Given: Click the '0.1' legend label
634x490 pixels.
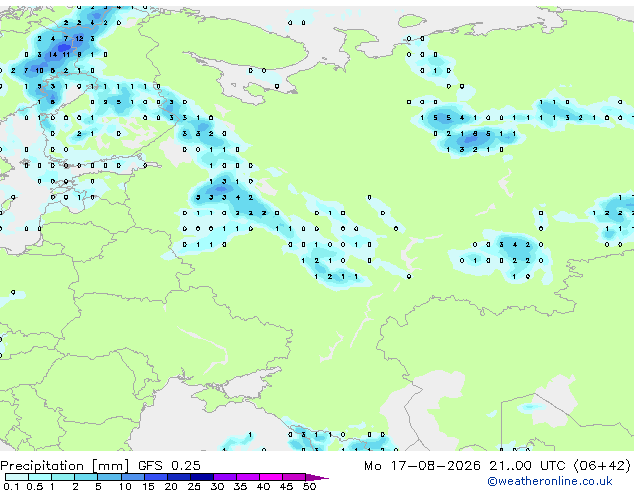Looking at the screenshot, I should coord(11,486).
